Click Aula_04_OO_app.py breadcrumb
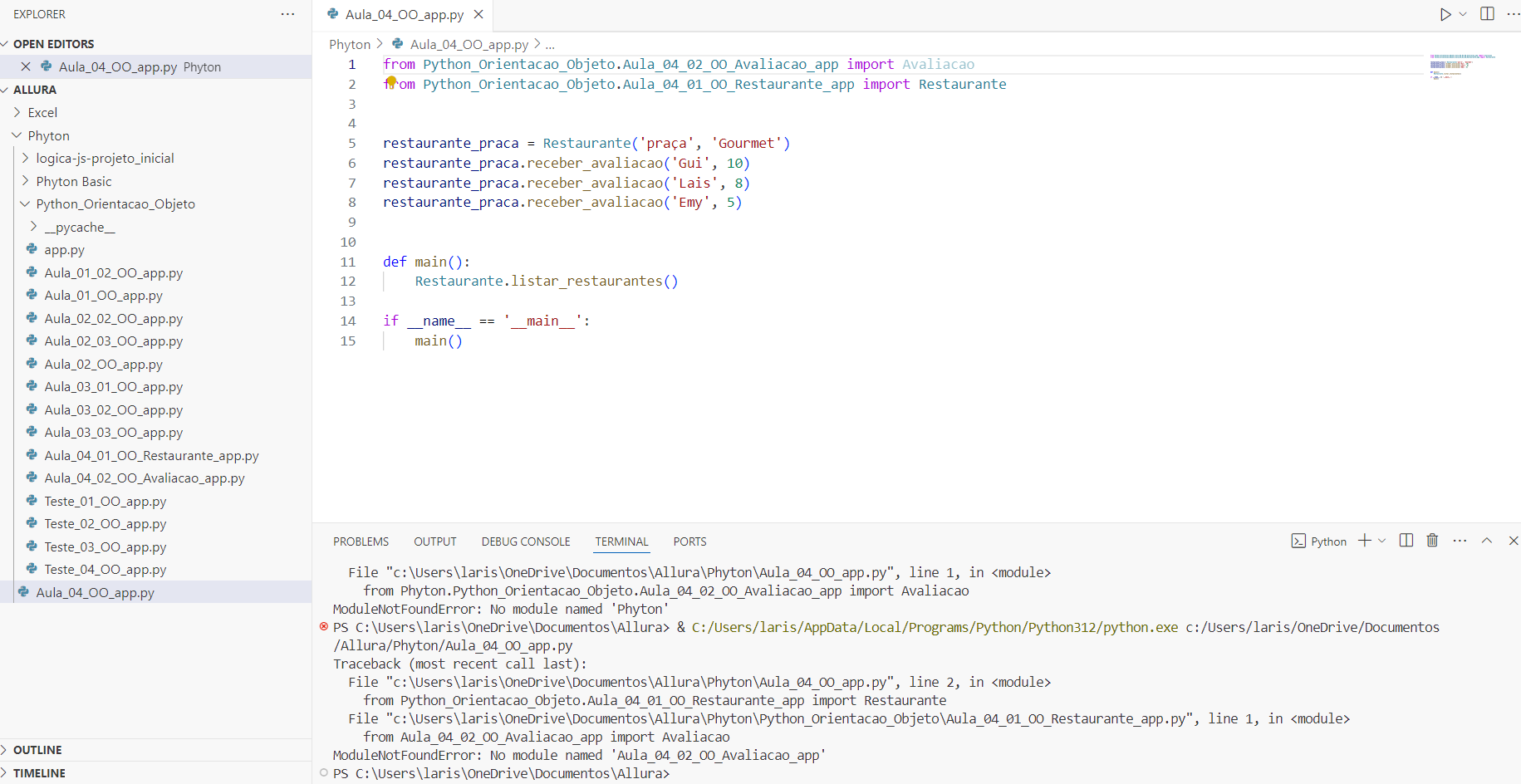 (469, 44)
